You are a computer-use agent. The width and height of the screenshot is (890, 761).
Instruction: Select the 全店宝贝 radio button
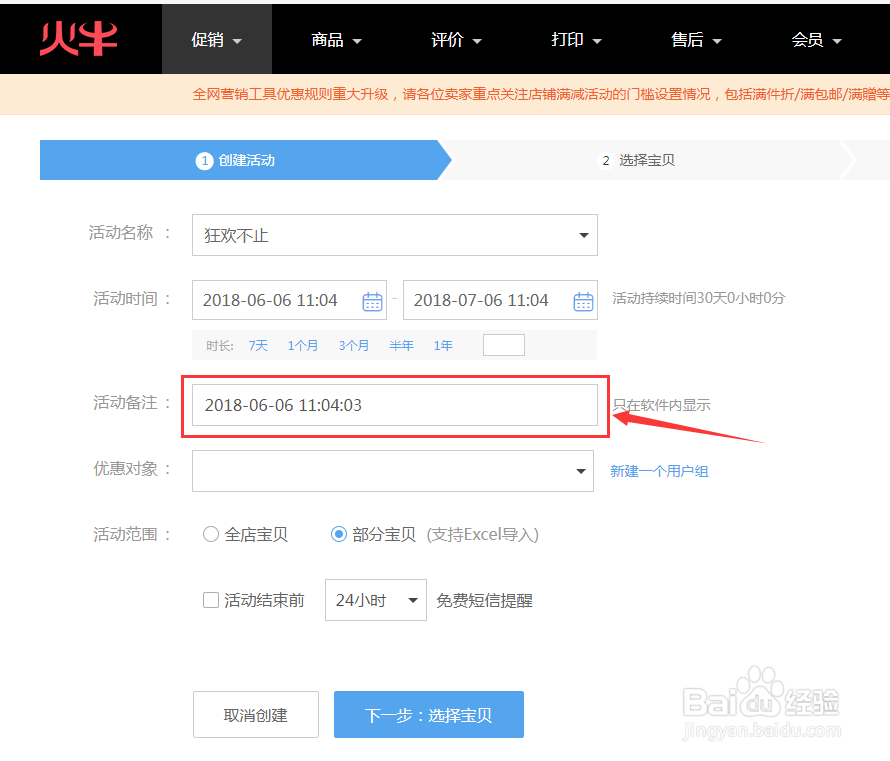(x=211, y=534)
